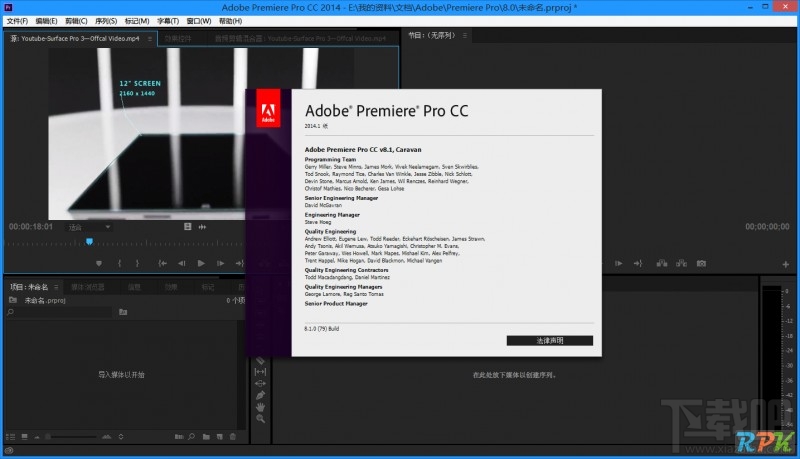800x459 pixels.
Task: Switch to the 标记 tab
Action: (x=208, y=287)
